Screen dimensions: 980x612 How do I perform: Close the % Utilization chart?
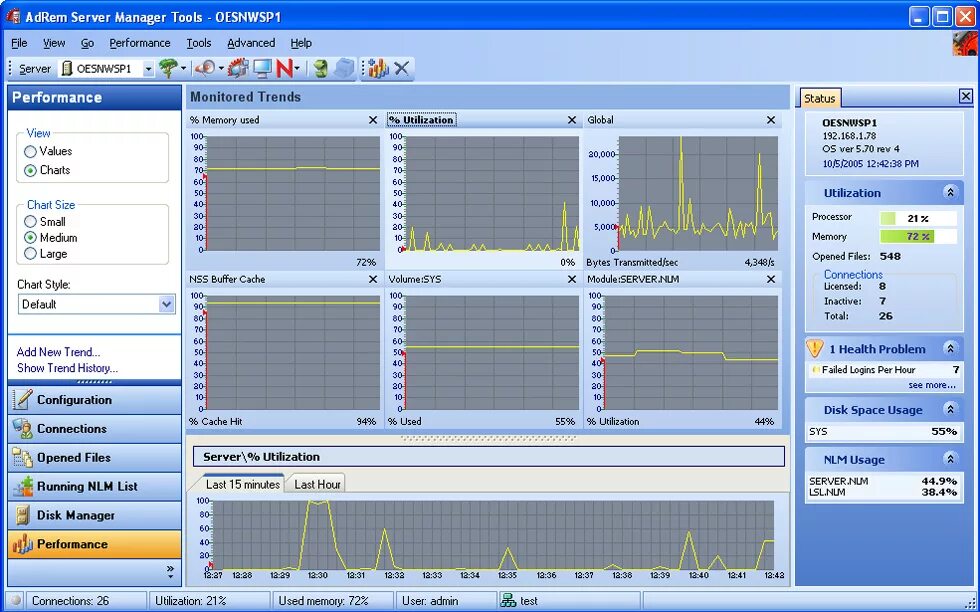coord(572,120)
